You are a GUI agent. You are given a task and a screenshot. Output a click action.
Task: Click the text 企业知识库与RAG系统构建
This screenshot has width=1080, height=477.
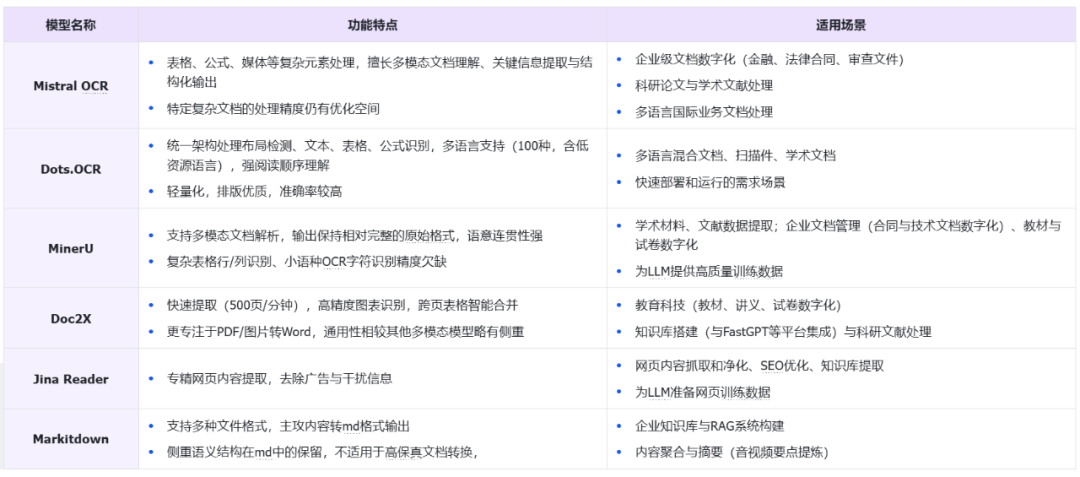point(709,426)
